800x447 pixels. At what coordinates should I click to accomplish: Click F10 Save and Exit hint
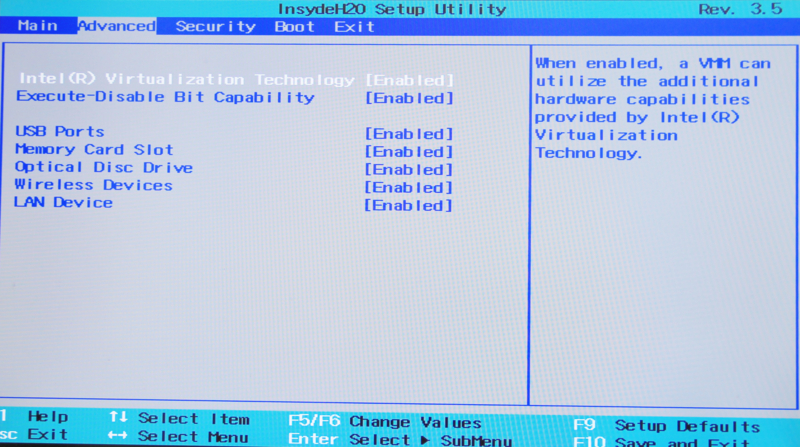click(x=661, y=441)
